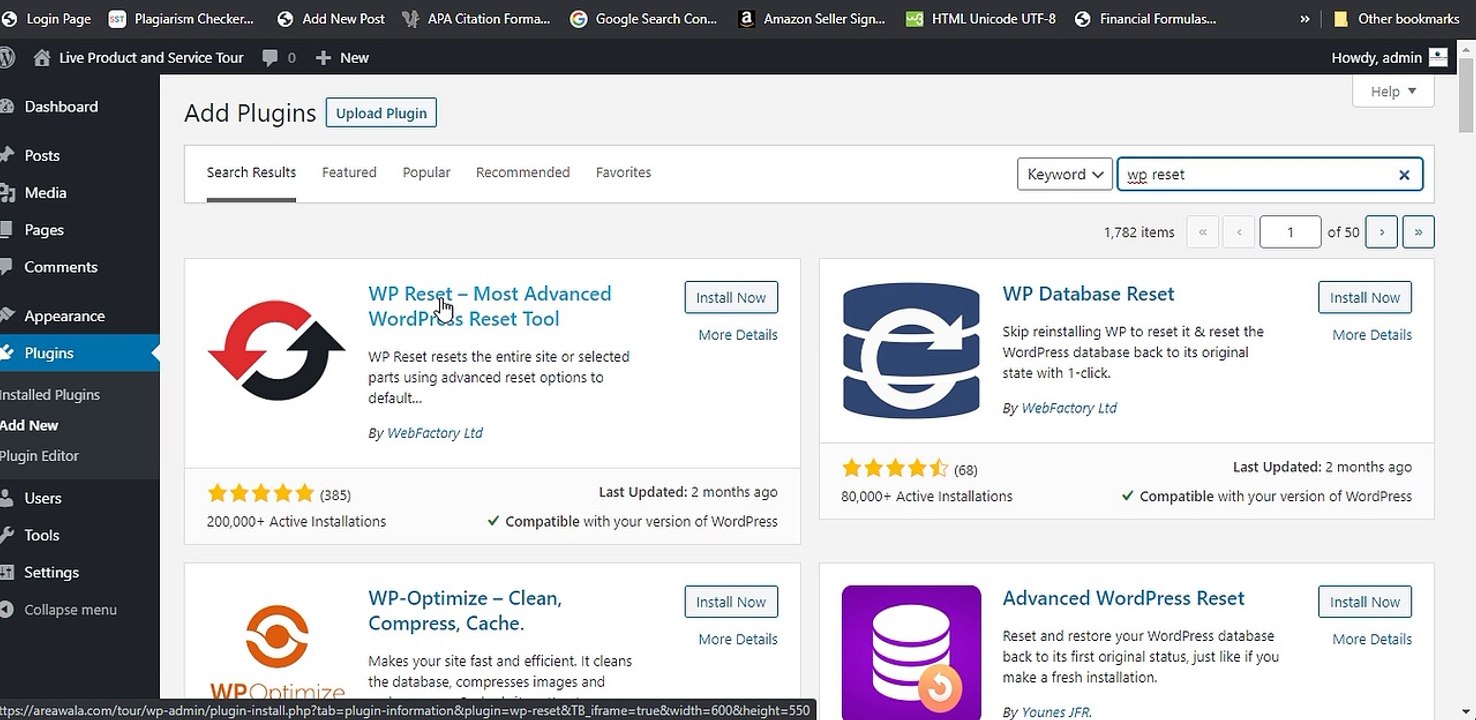Switch to the Featured tab

[x=349, y=172]
